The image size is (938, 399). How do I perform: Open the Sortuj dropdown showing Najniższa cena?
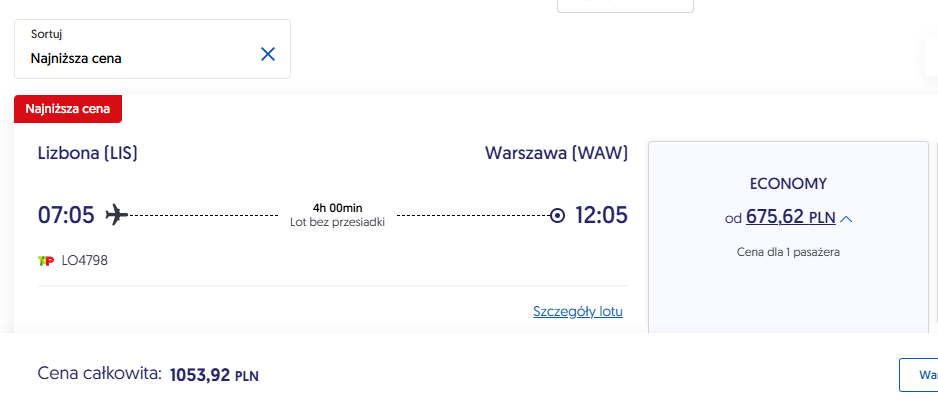pyautogui.click(x=153, y=49)
